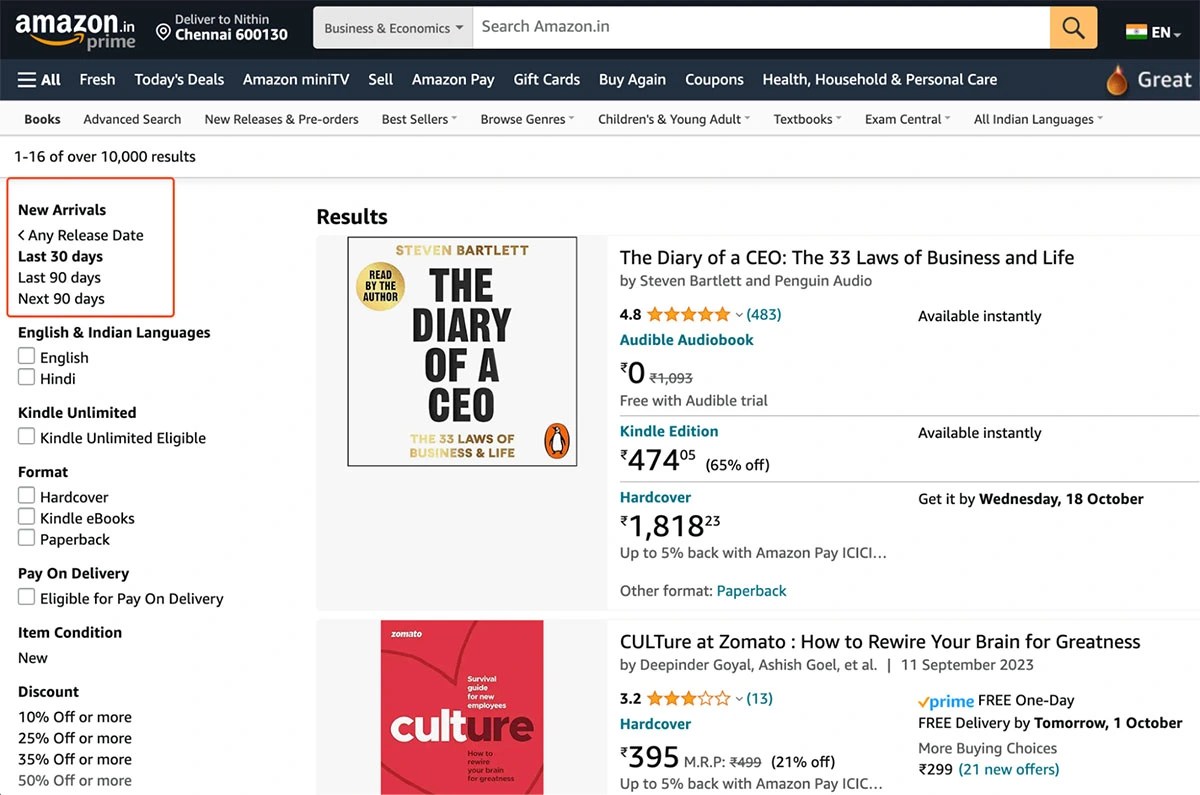The width and height of the screenshot is (1200, 795).
Task: Open the Paperback other format link
Action: click(752, 590)
